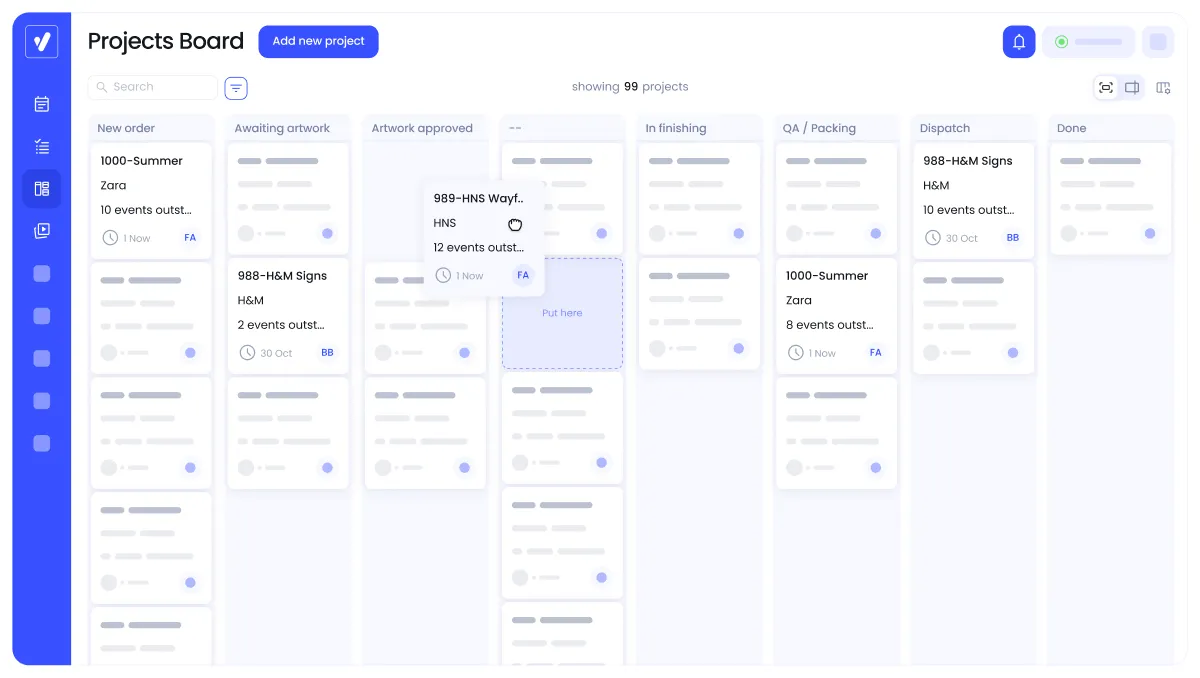This screenshot has height=678, width=1200.
Task: Click '10 events outst...' on New order card
Action: point(146,210)
